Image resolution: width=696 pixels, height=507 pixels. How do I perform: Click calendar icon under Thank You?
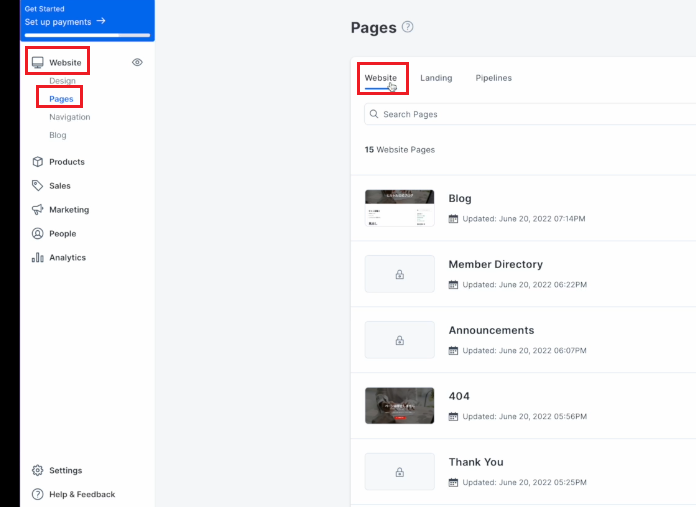click(x=453, y=482)
